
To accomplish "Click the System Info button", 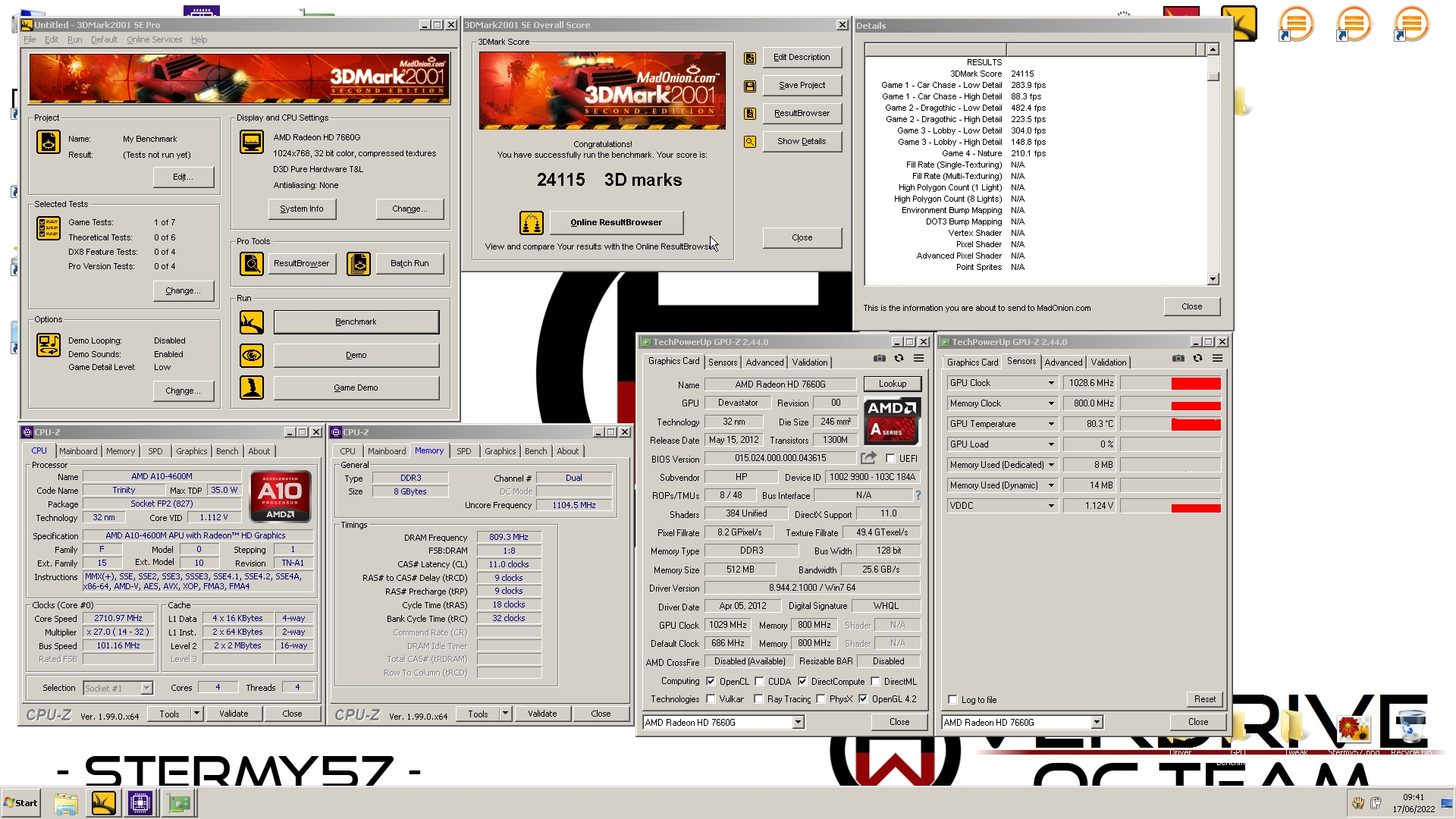I will tap(302, 209).
